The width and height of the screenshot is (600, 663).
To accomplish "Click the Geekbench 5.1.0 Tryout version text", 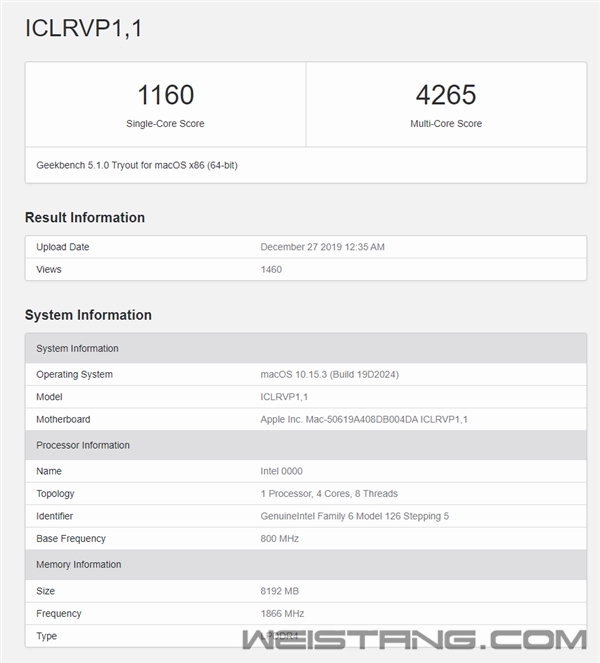I will 137,165.
